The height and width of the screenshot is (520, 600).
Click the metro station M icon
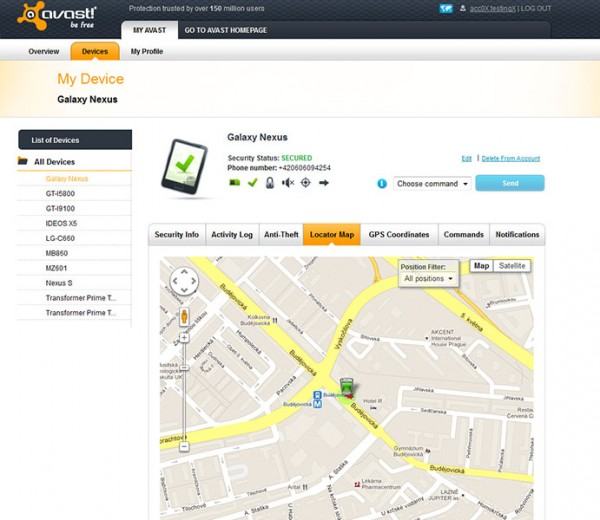pos(317,404)
